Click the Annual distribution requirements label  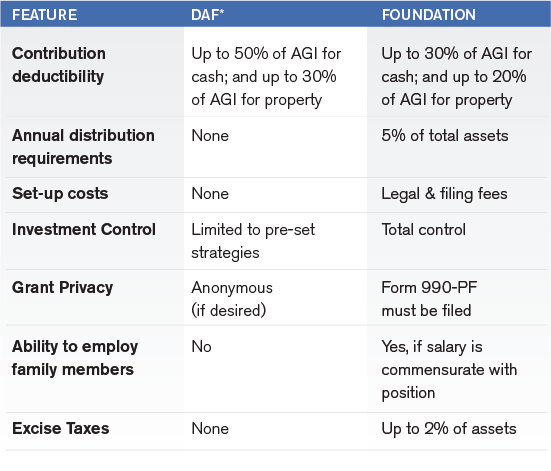(83, 147)
